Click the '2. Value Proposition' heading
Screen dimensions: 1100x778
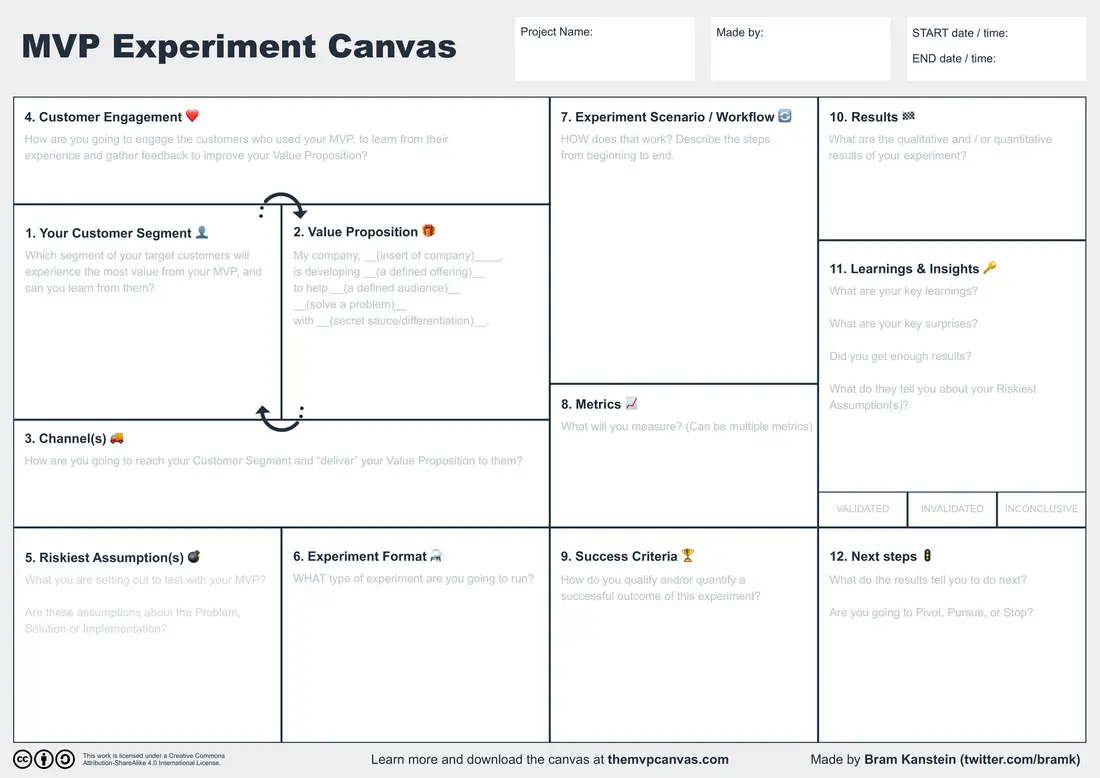(356, 232)
